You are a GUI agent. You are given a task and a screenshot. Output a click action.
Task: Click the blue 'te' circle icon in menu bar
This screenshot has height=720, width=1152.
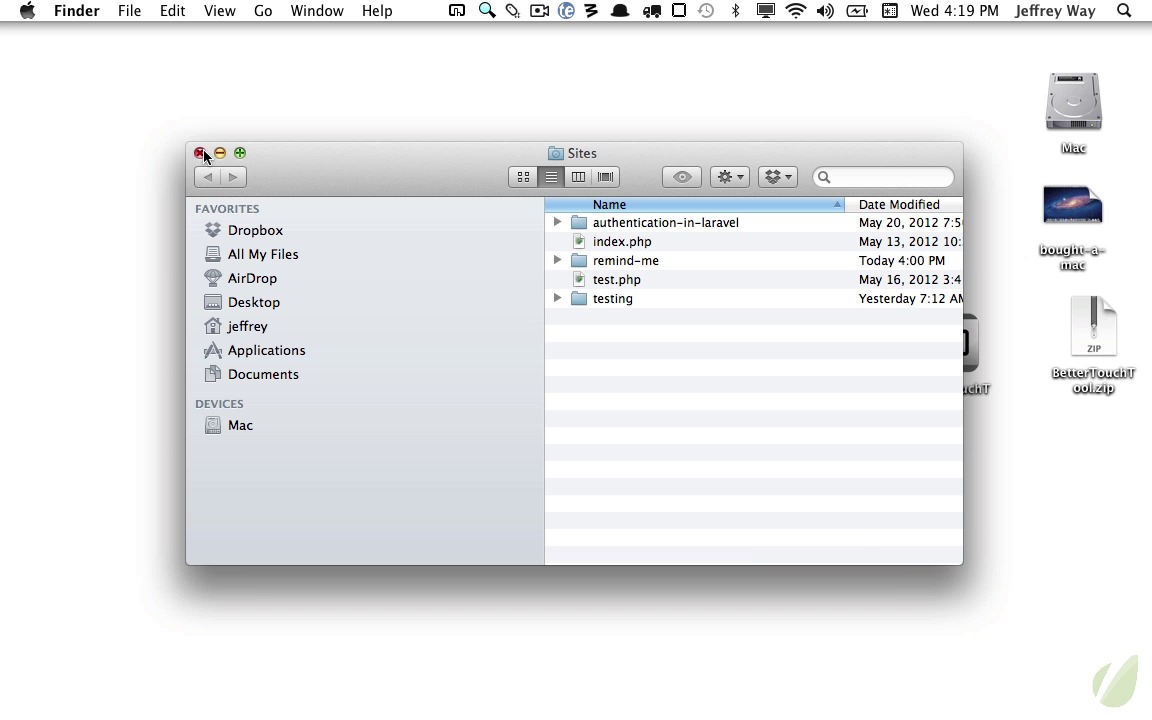[x=566, y=11]
